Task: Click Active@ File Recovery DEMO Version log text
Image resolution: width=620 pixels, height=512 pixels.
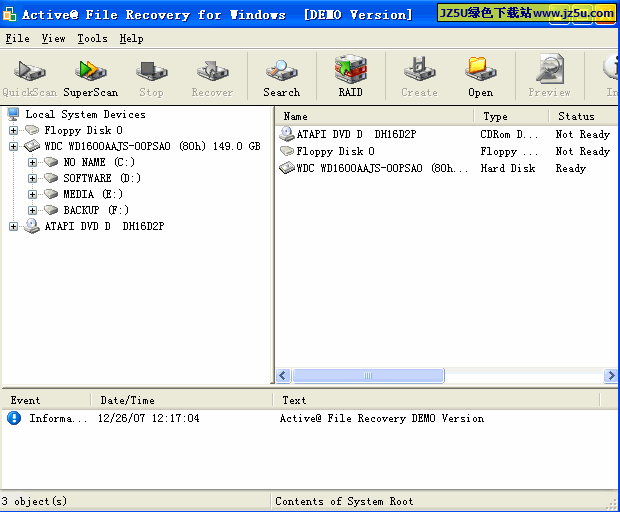Action: pyautogui.click(x=382, y=418)
